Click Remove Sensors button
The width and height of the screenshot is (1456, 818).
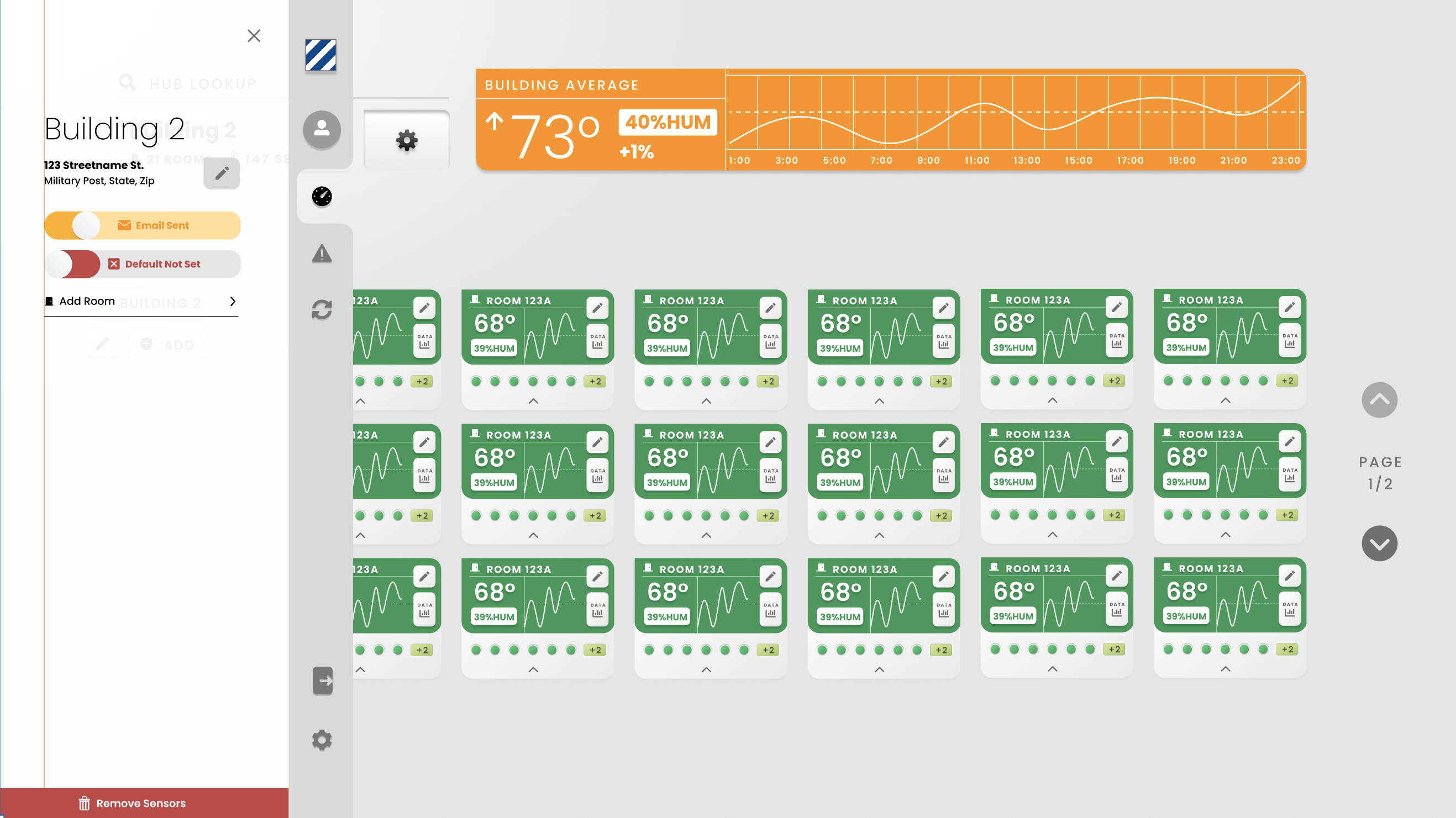click(132, 803)
